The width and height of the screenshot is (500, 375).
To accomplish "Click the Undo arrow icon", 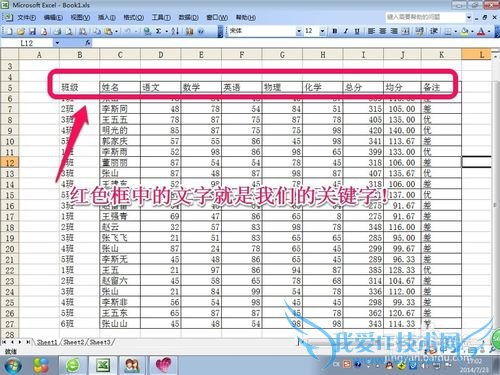I will [127, 32].
